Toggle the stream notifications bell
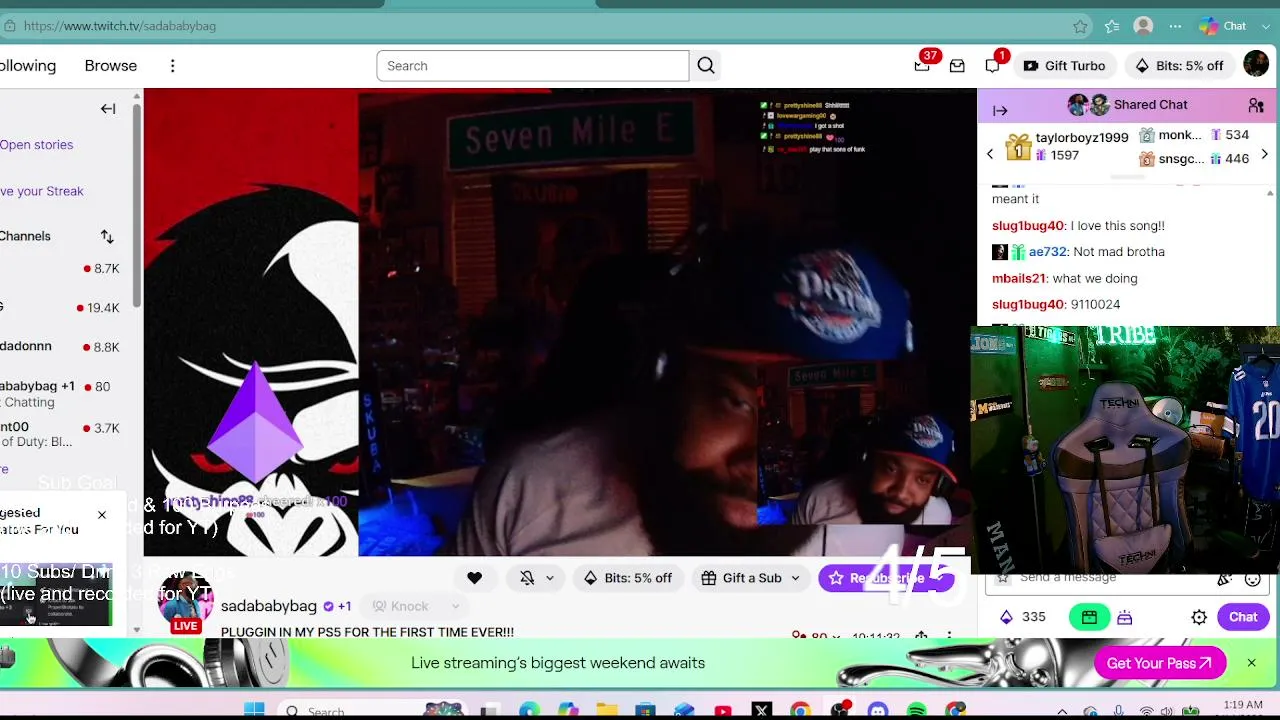1280x720 pixels. [527, 578]
